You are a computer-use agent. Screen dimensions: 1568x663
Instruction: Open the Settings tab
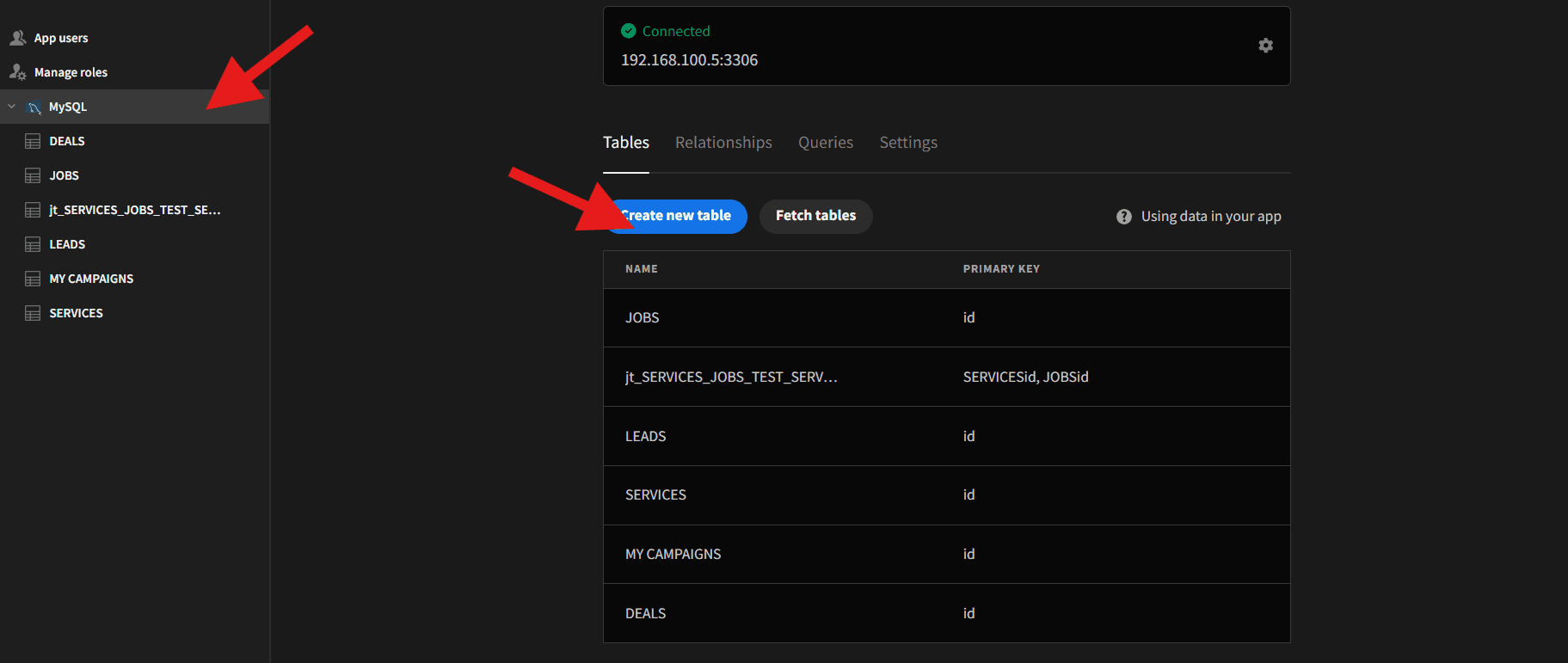tap(908, 143)
